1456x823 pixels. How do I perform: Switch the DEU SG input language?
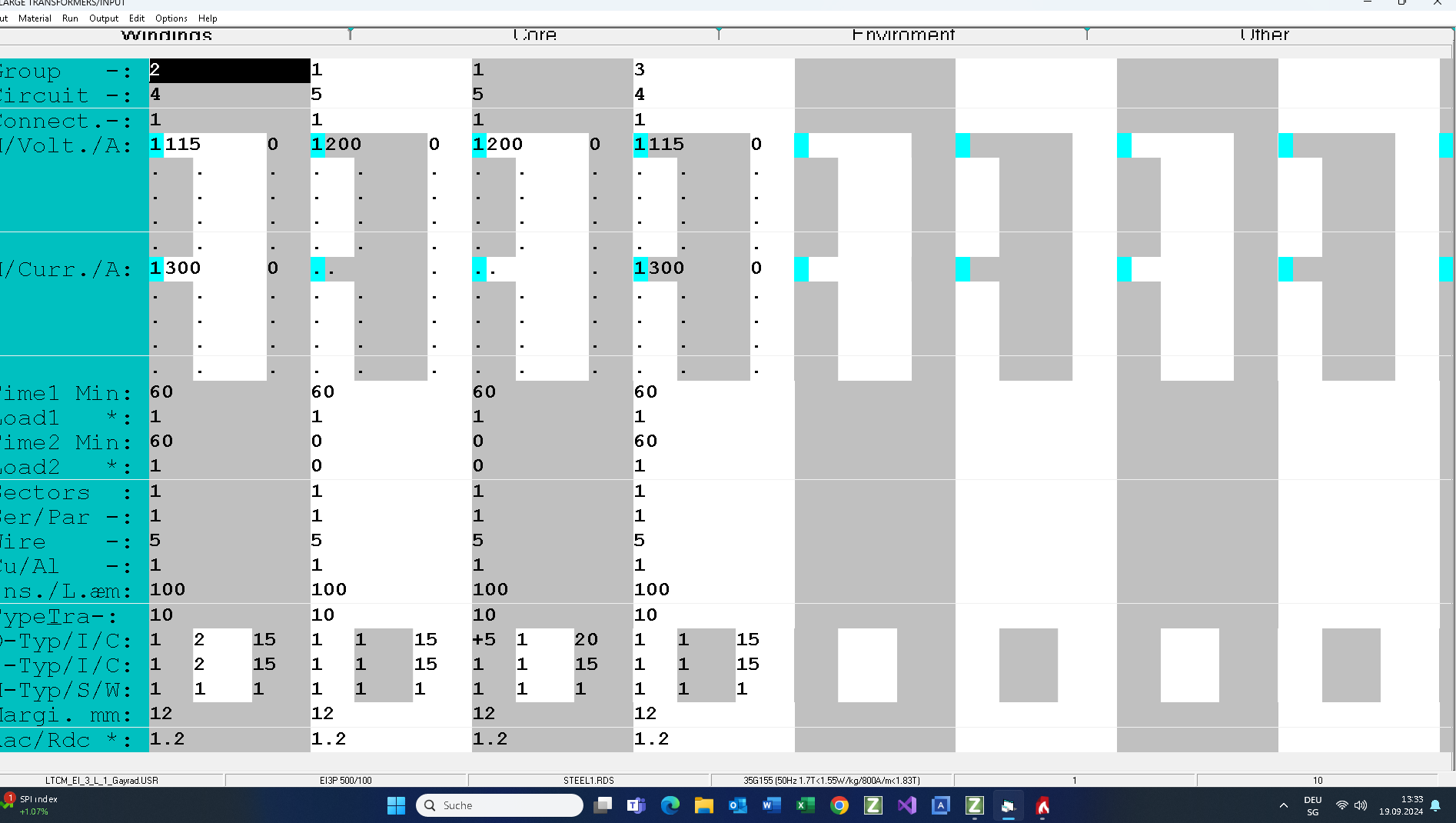[1313, 805]
